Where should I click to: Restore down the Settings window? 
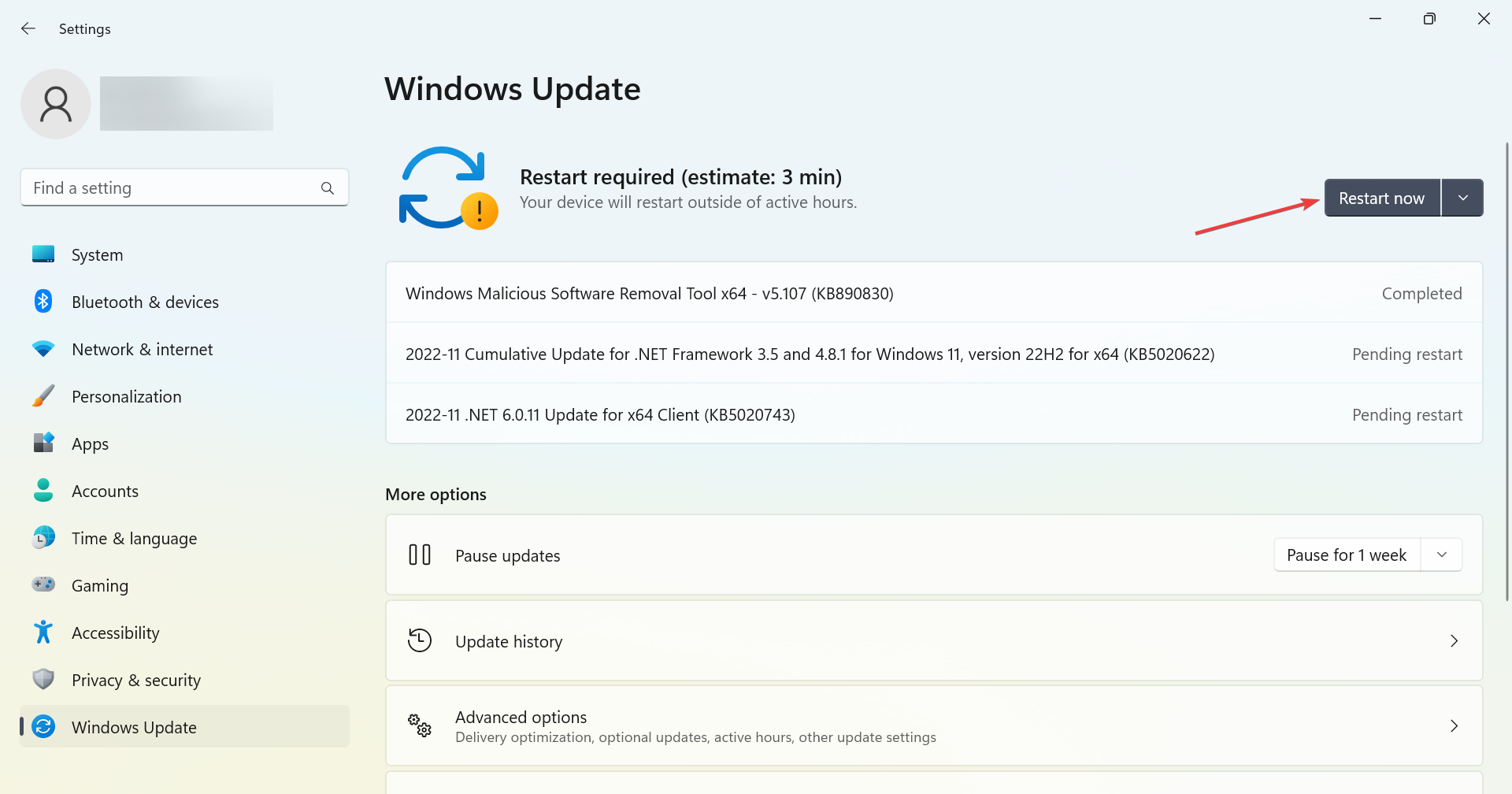(x=1429, y=19)
